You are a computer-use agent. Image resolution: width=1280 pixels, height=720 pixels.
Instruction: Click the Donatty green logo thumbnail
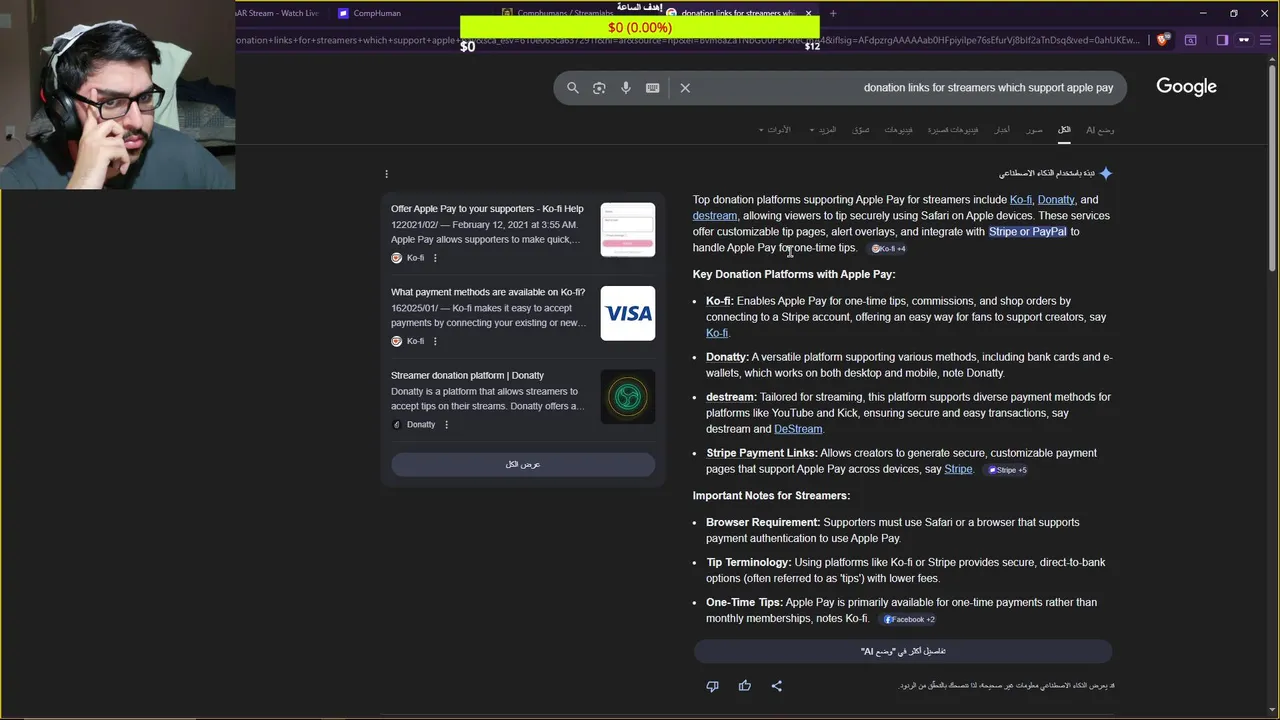coord(628,397)
